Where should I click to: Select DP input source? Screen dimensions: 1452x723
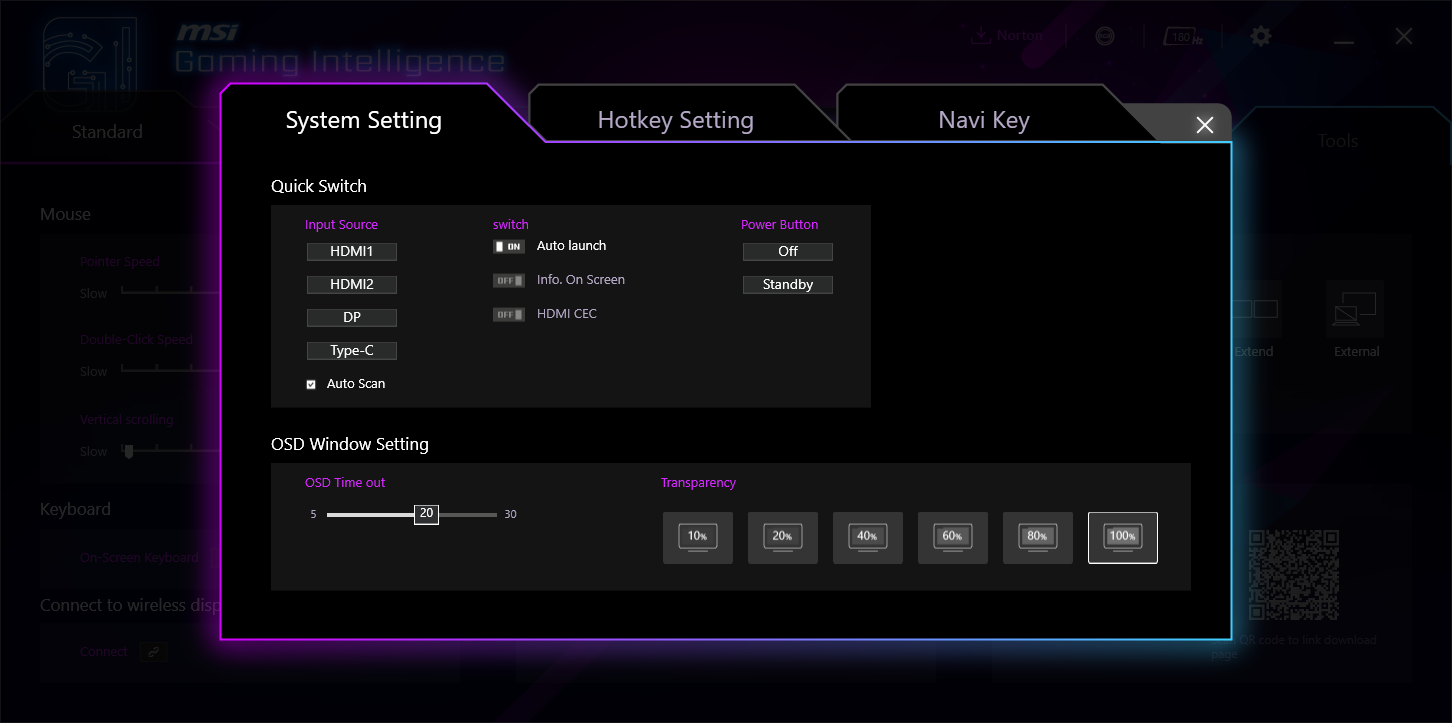(x=352, y=318)
